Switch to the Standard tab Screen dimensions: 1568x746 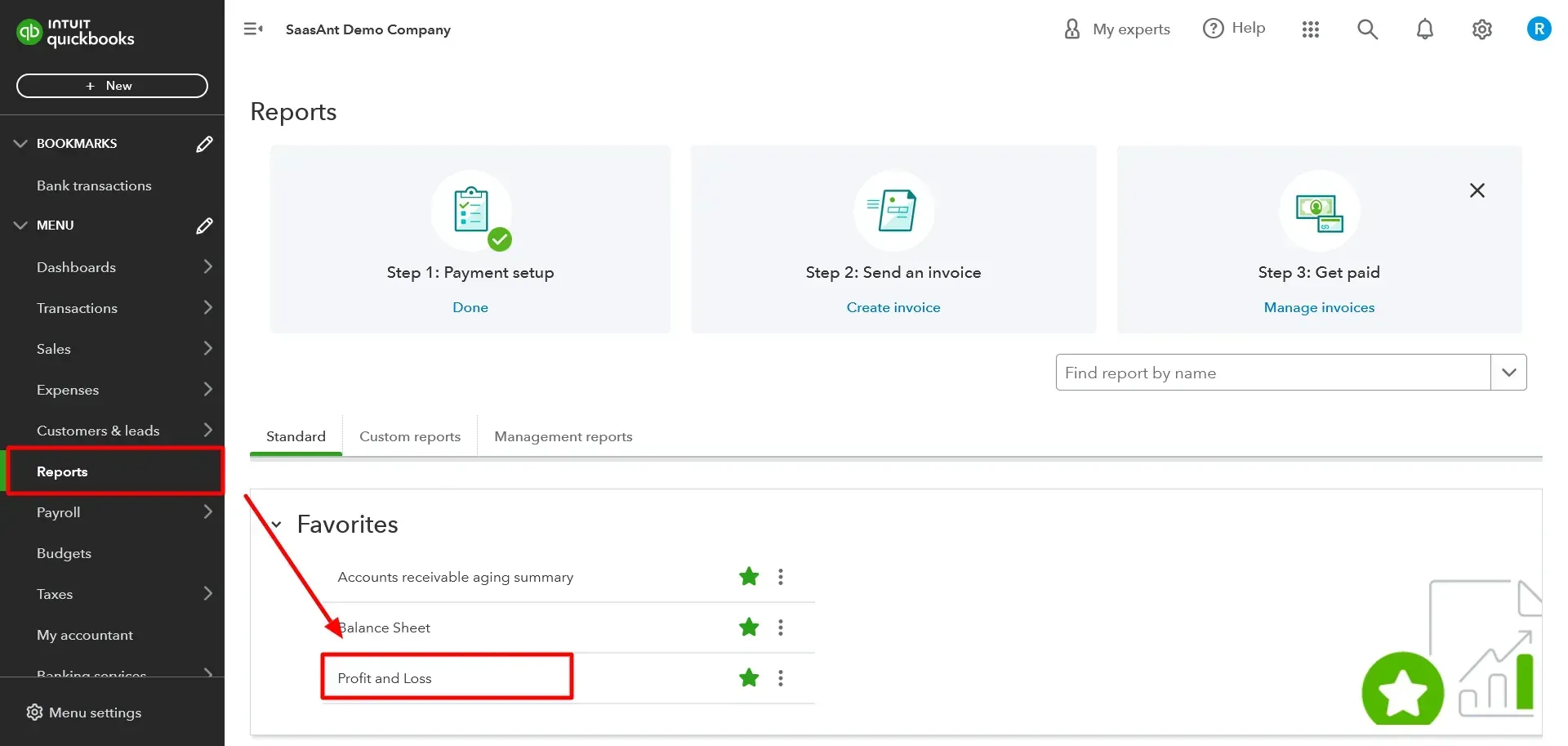point(296,436)
